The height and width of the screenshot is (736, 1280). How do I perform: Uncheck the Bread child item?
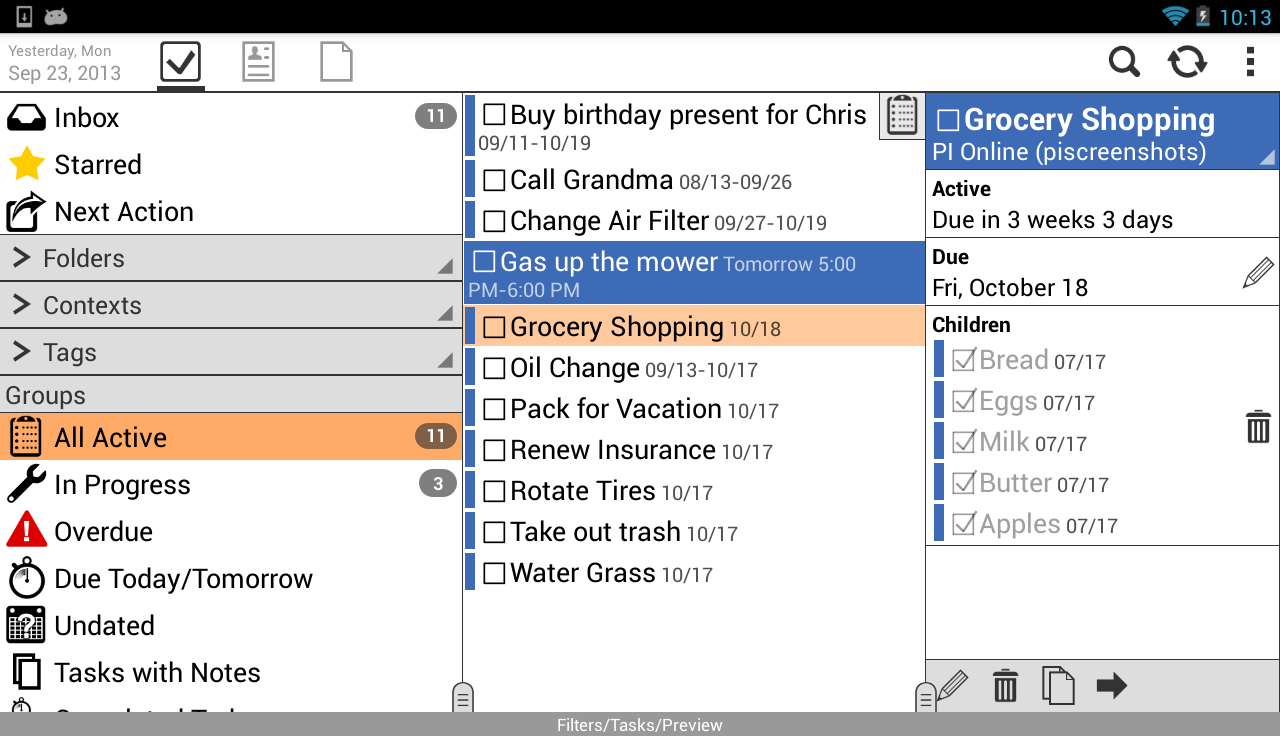tap(964, 361)
